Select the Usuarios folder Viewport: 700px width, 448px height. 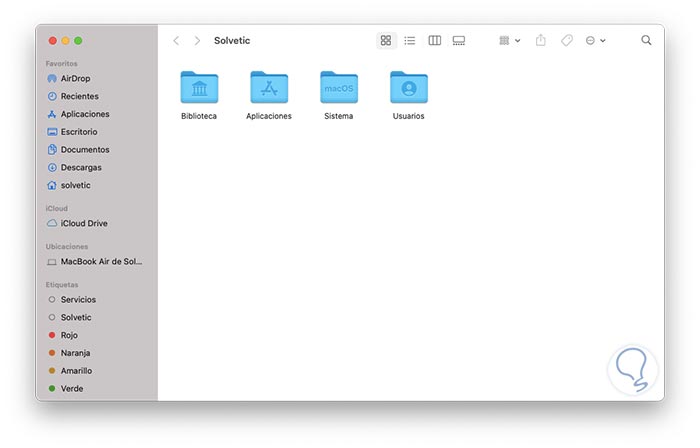[408, 95]
